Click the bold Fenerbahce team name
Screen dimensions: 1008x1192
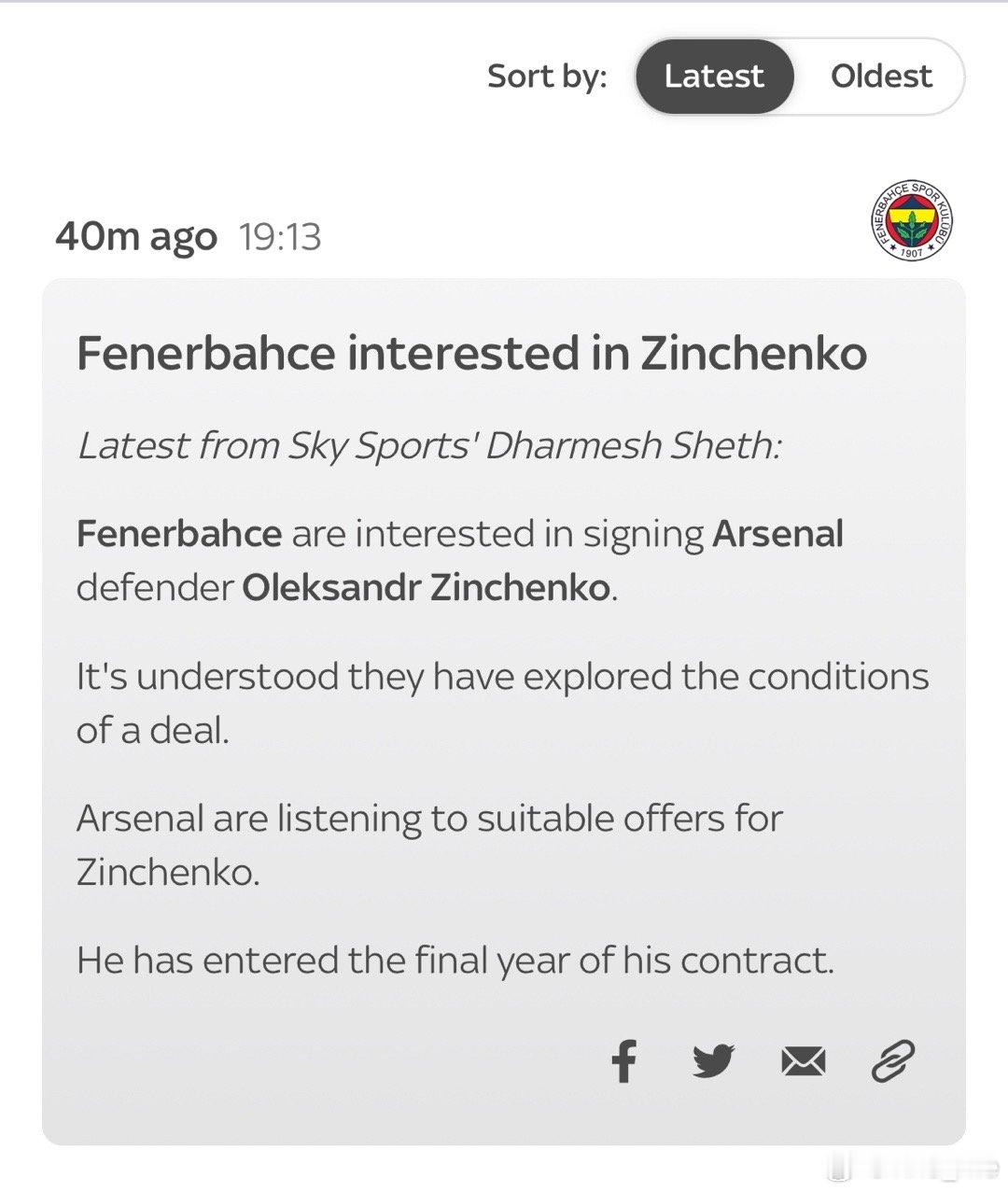point(179,534)
